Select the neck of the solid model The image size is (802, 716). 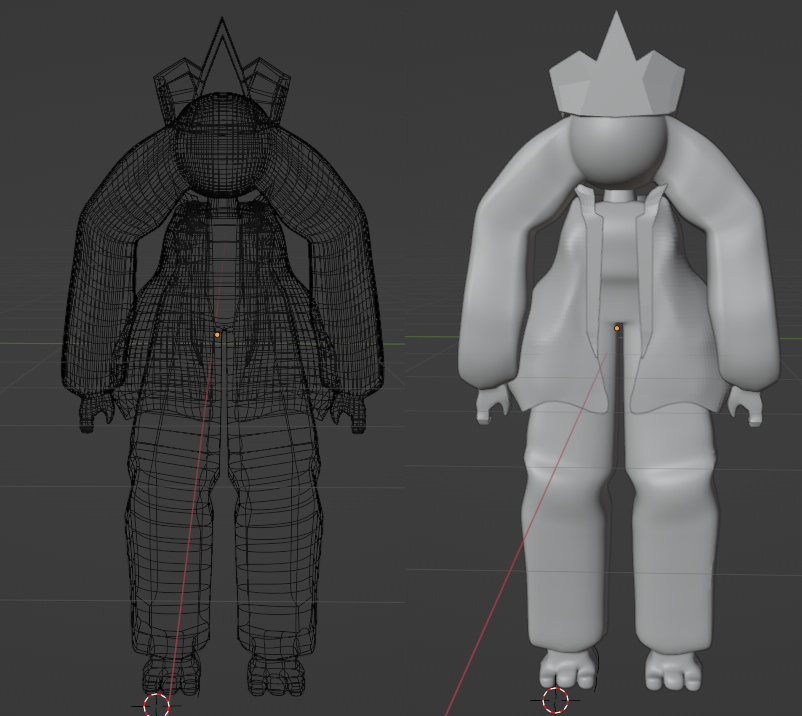[619, 196]
